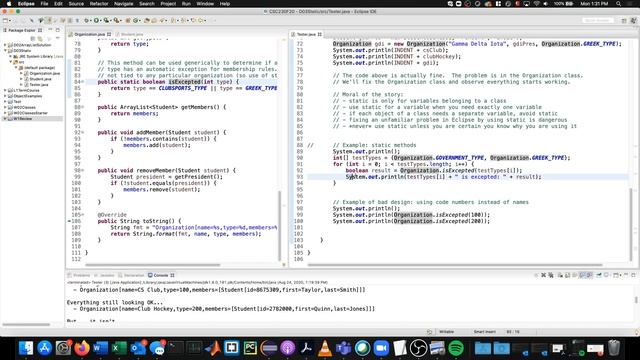Select Tester.java in Package Explorer
640x360 pixels.
38,85
